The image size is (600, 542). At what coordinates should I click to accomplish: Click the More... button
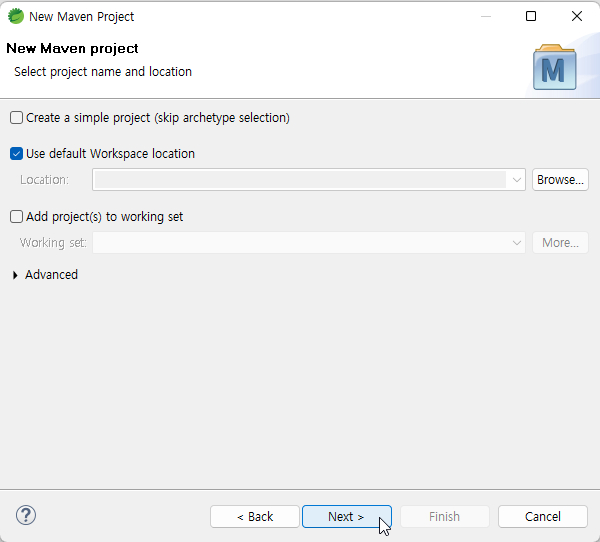click(560, 243)
